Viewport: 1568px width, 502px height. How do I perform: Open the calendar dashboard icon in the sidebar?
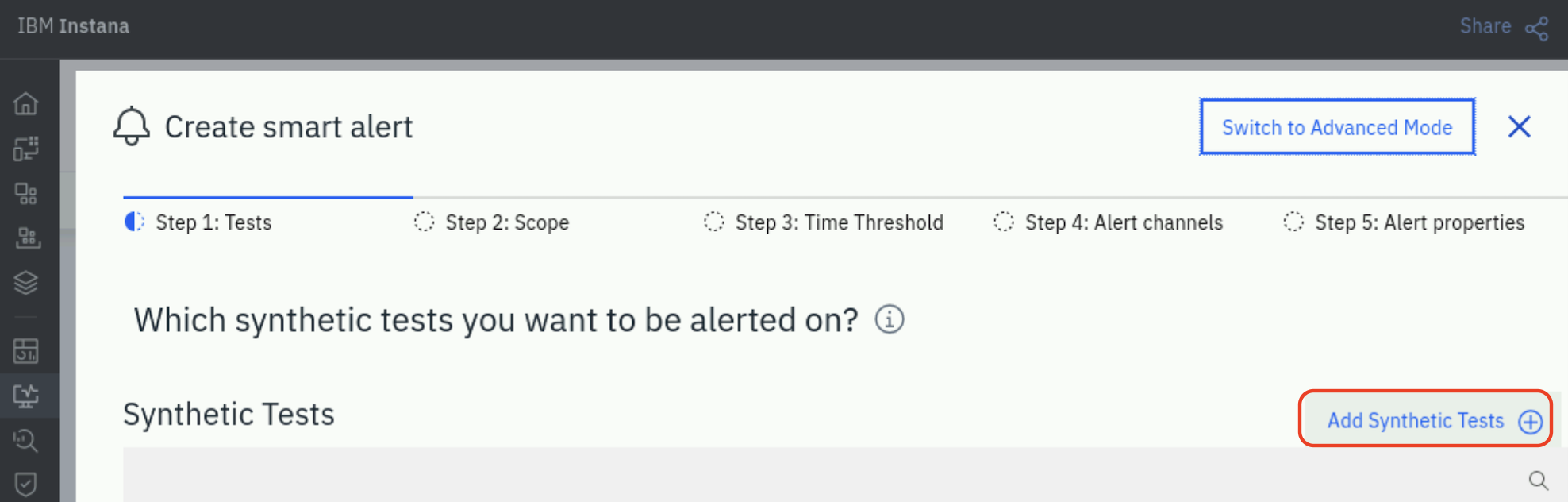point(26,350)
